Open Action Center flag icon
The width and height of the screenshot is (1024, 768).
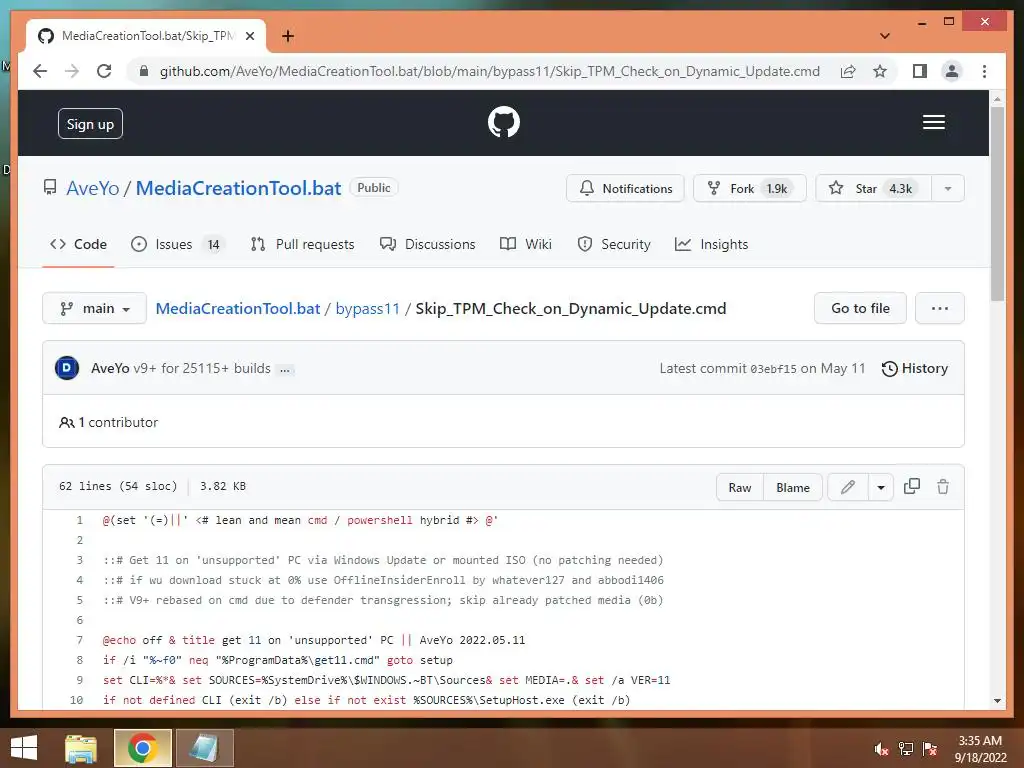click(930, 749)
